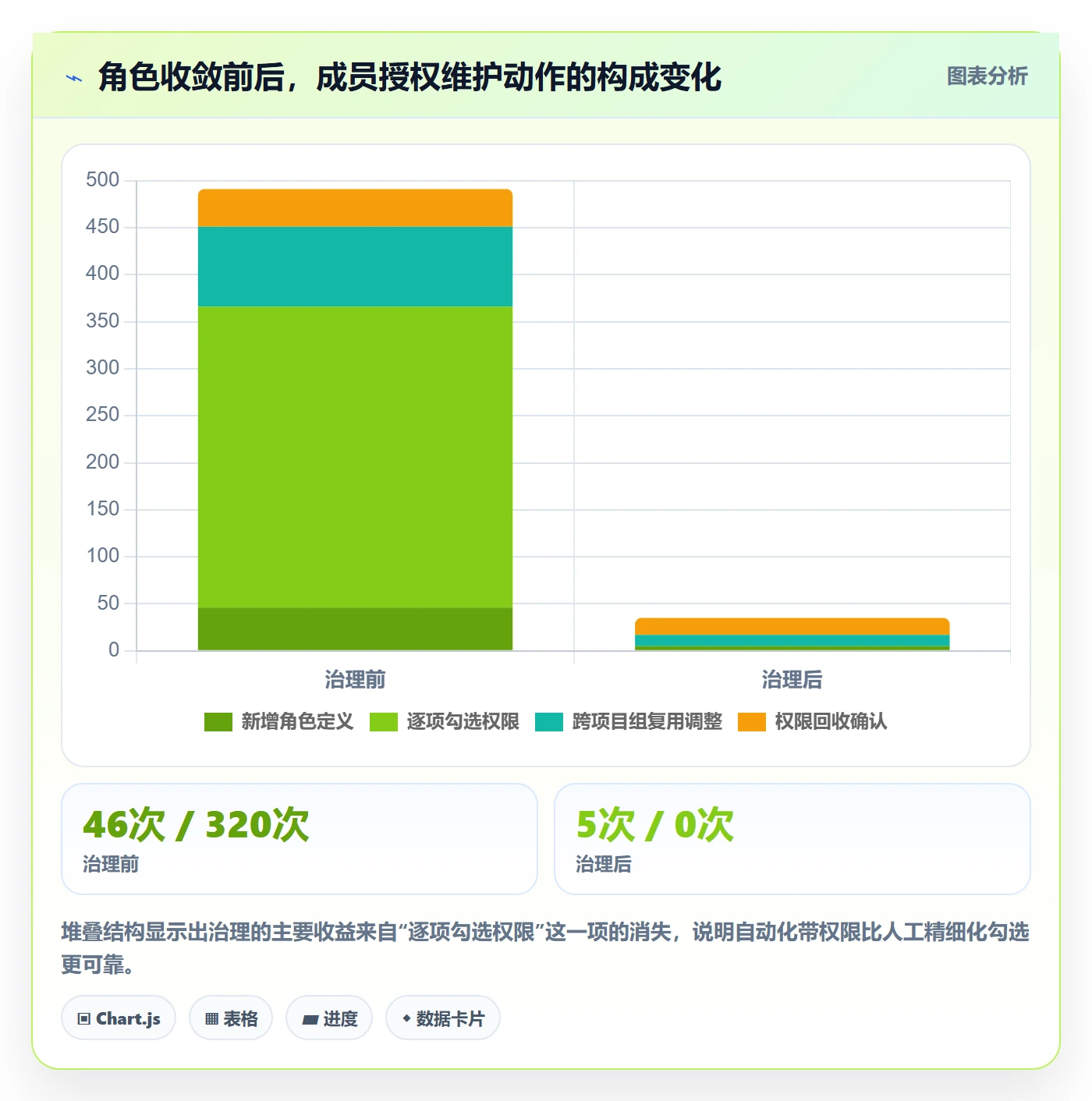
Task: Click the 跨项目组复用调整 legend label
Action: [647, 722]
